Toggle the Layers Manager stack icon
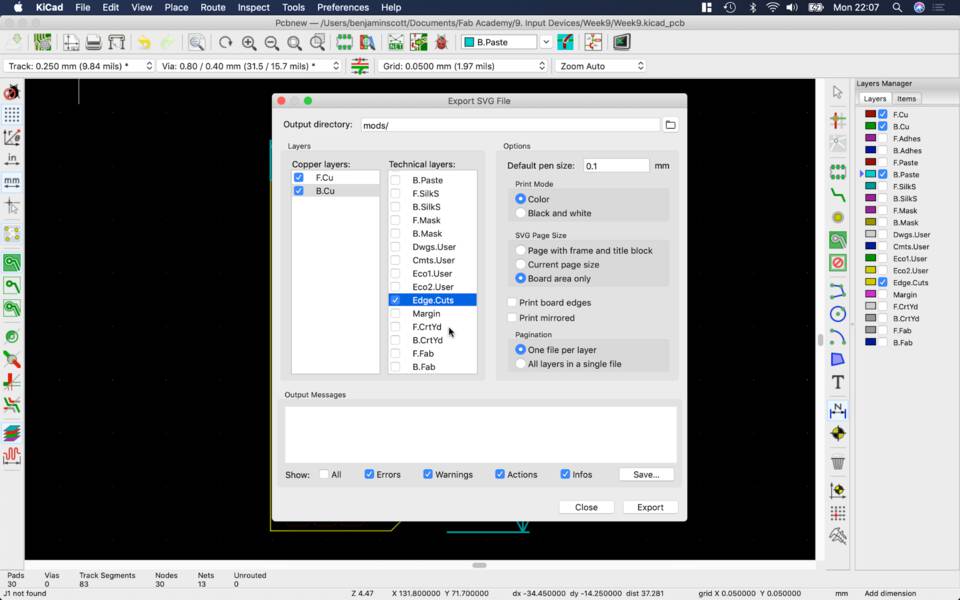Viewport: 960px width, 600px height. tap(12, 432)
